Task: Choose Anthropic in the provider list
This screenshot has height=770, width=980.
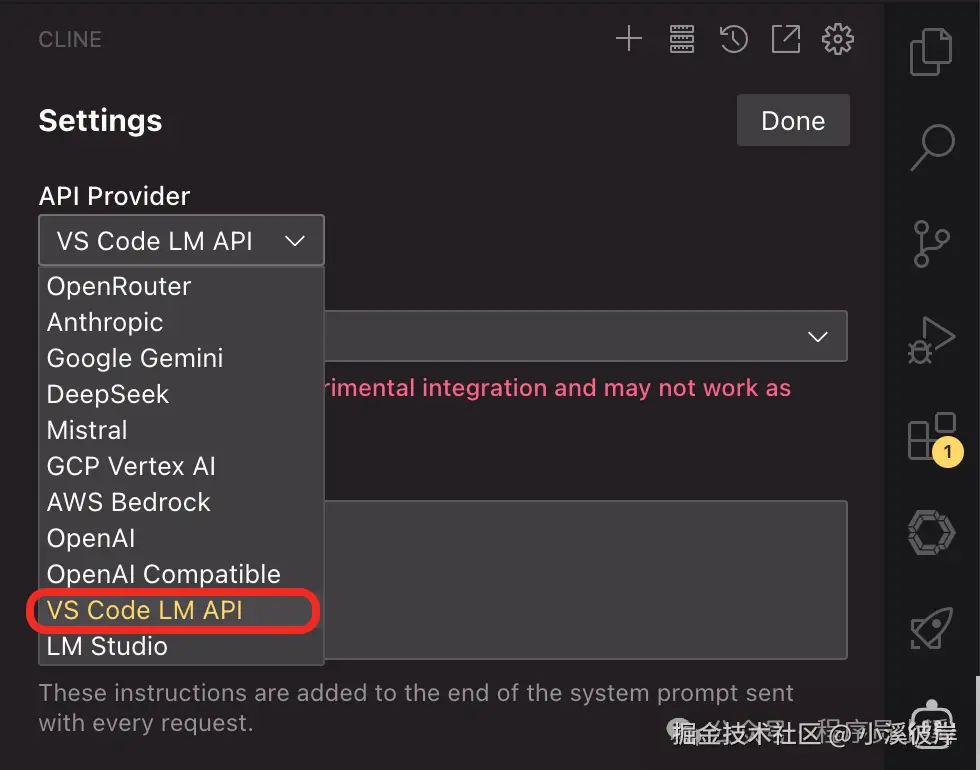Action: coord(105,322)
